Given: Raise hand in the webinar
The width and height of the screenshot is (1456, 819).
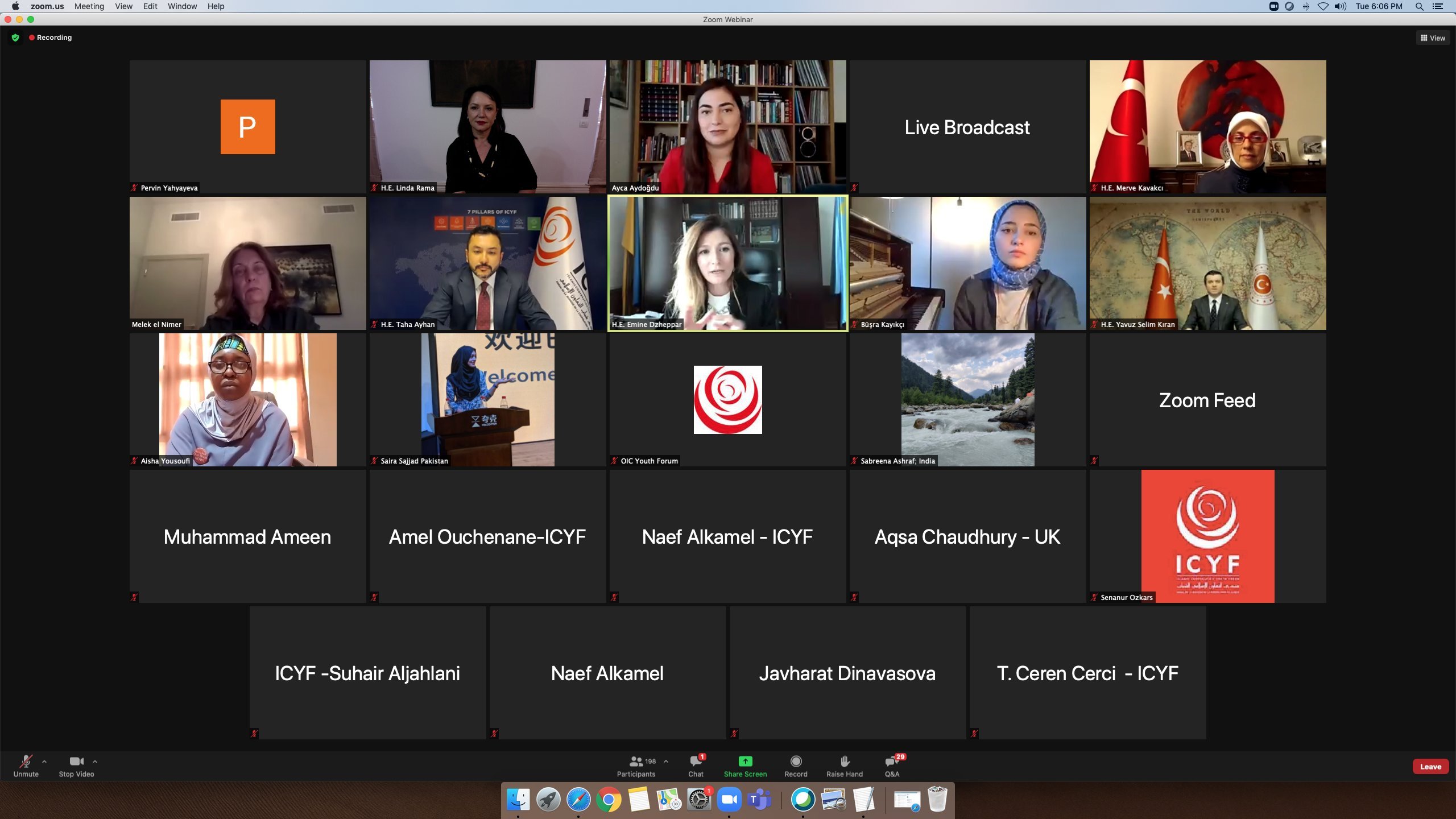Looking at the screenshot, I should coord(845,762).
